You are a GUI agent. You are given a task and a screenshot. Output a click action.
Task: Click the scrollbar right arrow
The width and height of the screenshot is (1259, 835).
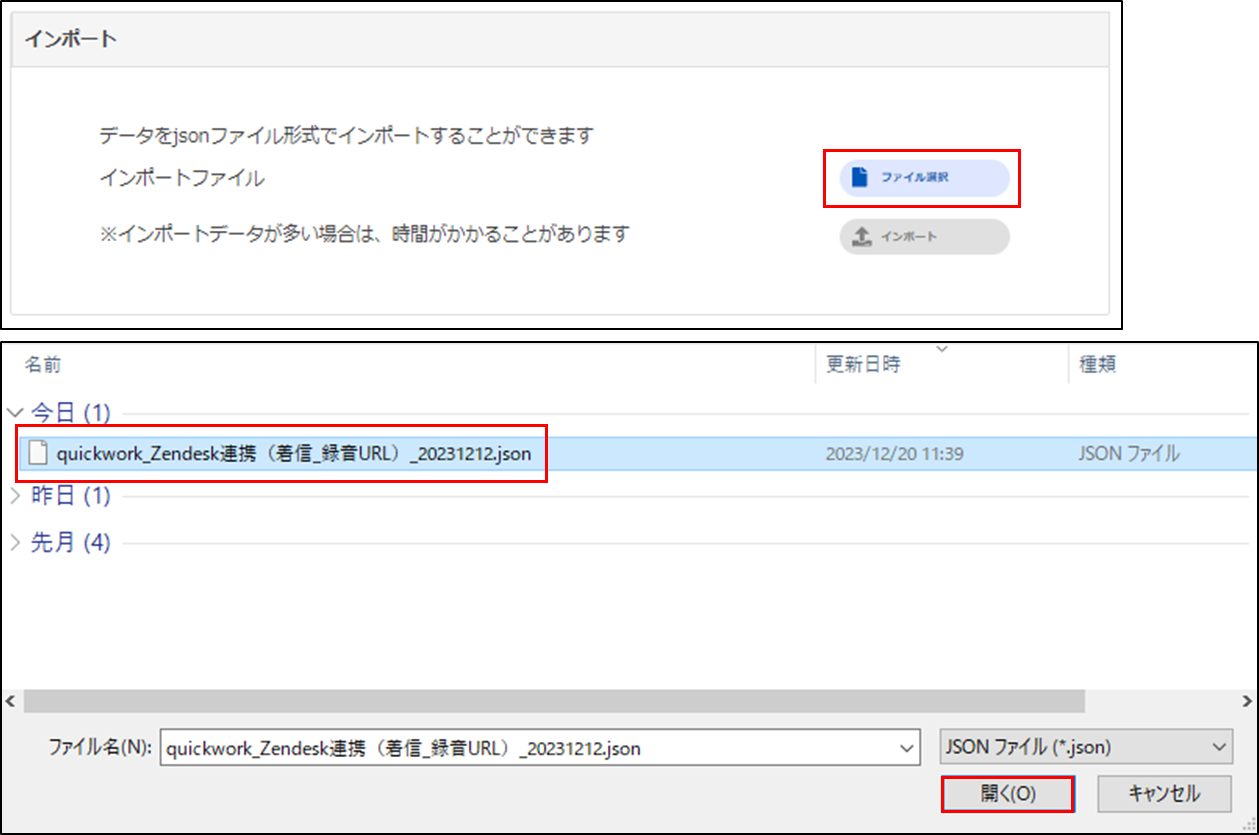click(x=1247, y=700)
